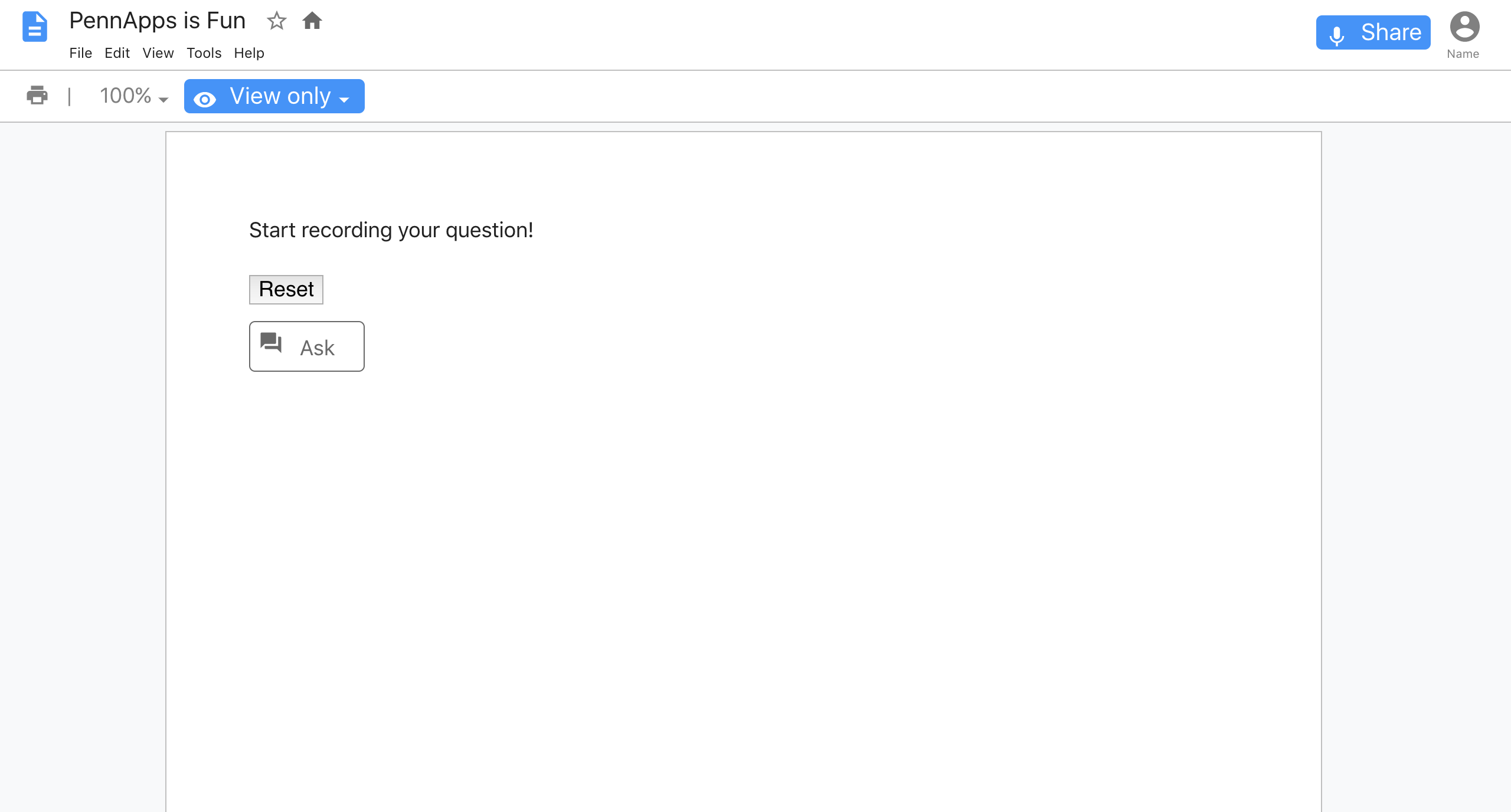Click the home icon beside the title
The image size is (1511, 812).
(312, 21)
